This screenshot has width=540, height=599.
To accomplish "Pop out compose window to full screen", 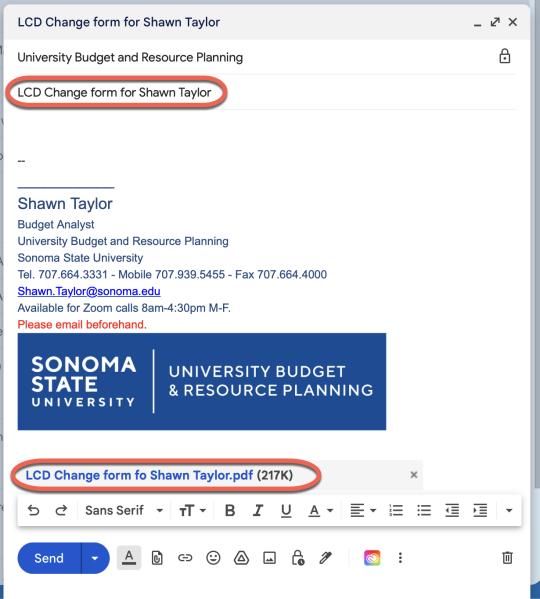I will pyautogui.click(x=495, y=22).
